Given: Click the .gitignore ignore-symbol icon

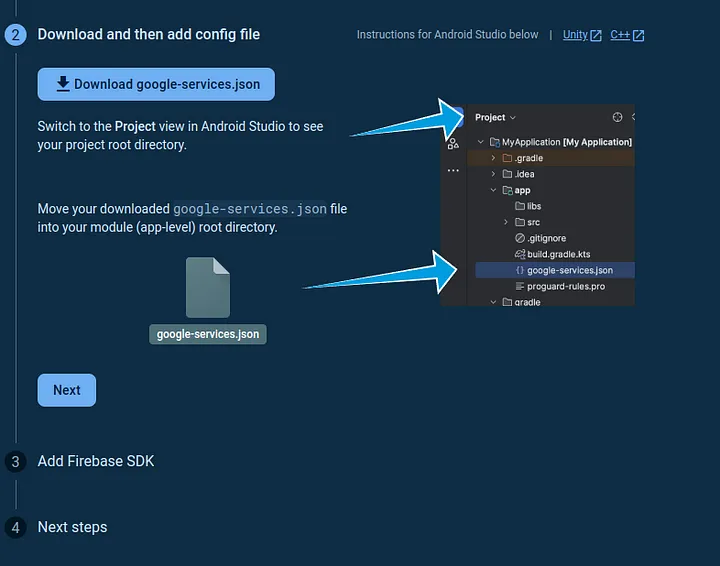Looking at the screenshot, I should (x=520, y=238).
